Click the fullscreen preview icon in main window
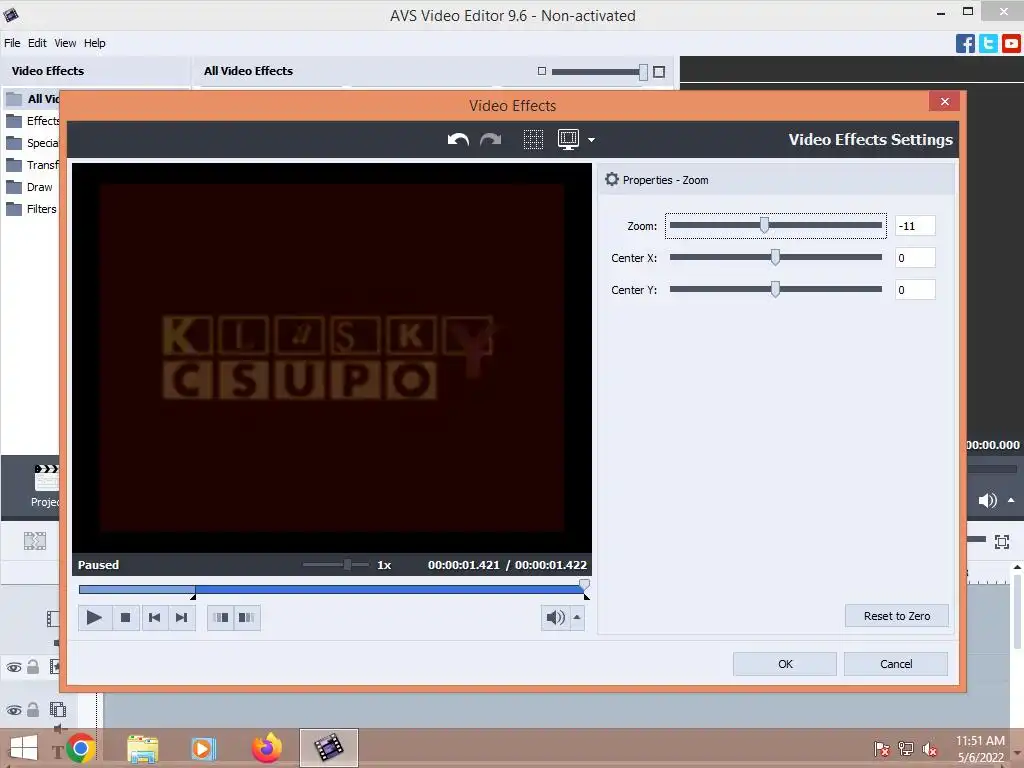This screenshot has height=768, width=1024. click(1002, 541)
